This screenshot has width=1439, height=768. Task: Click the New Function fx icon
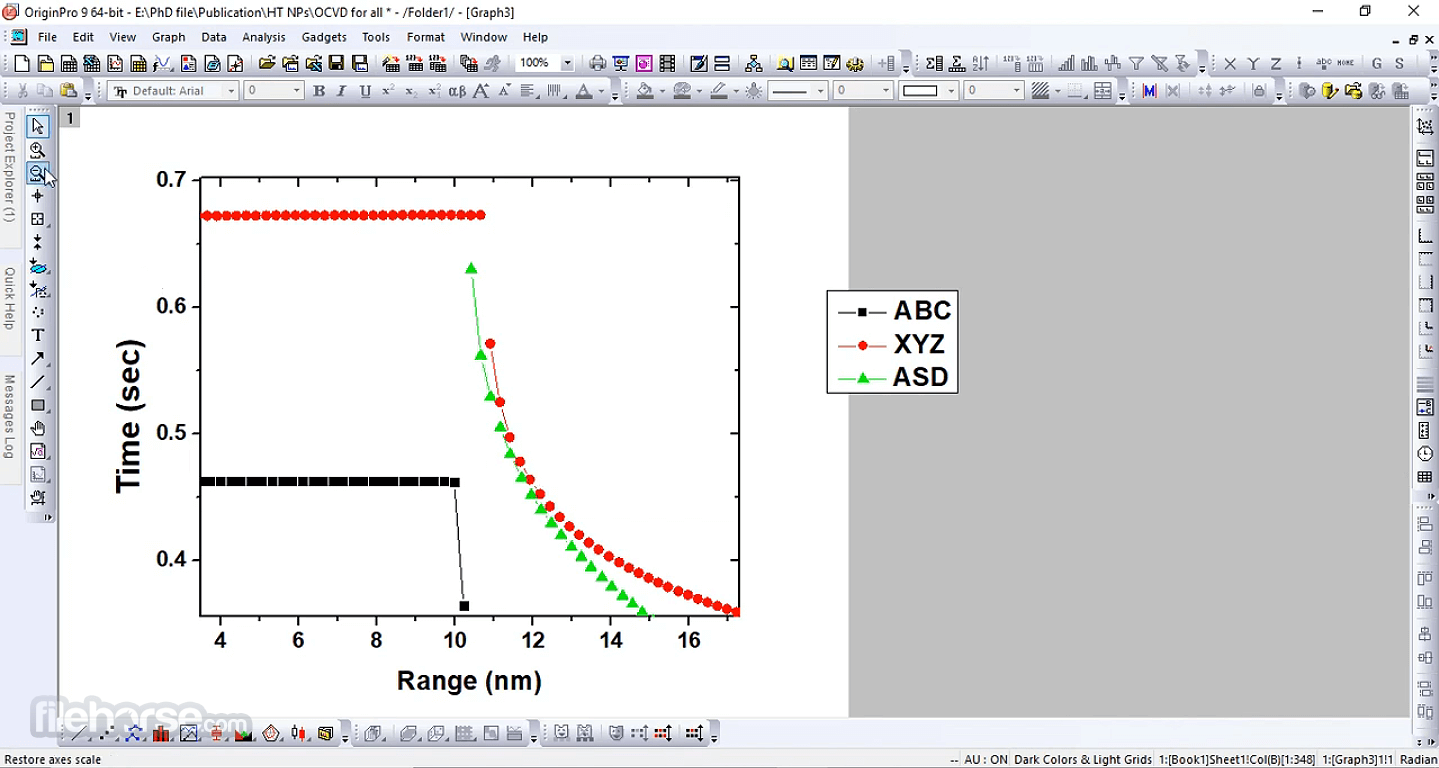pyautogui.click(x=162, y=64)
